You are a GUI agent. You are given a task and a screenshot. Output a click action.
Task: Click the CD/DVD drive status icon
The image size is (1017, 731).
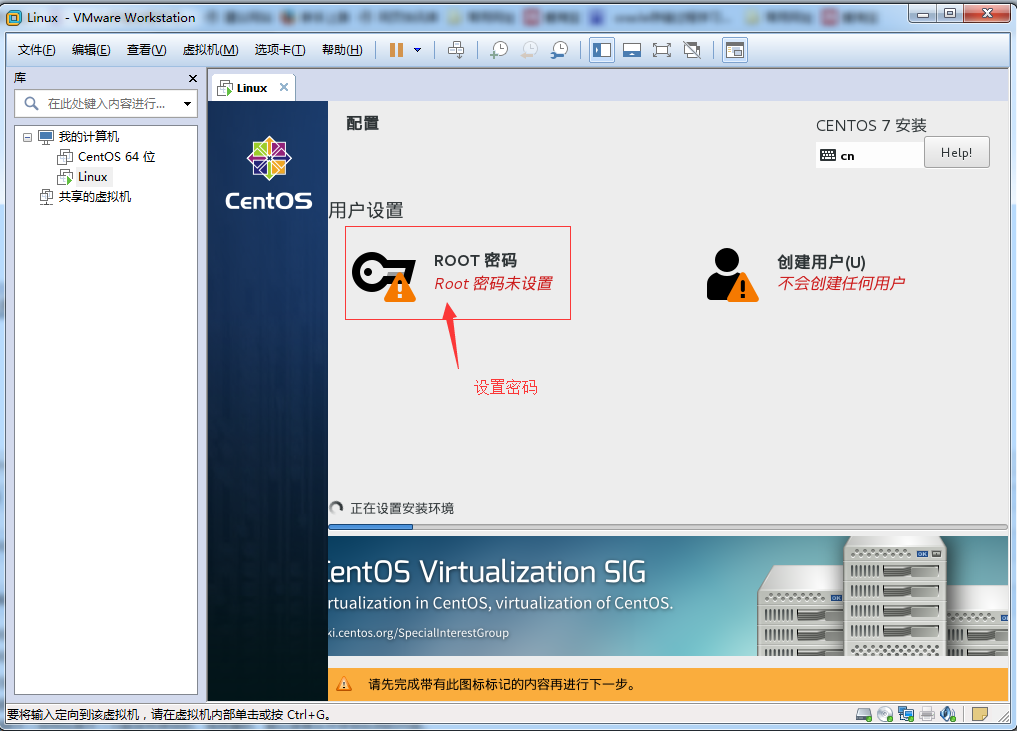point(885,715)
